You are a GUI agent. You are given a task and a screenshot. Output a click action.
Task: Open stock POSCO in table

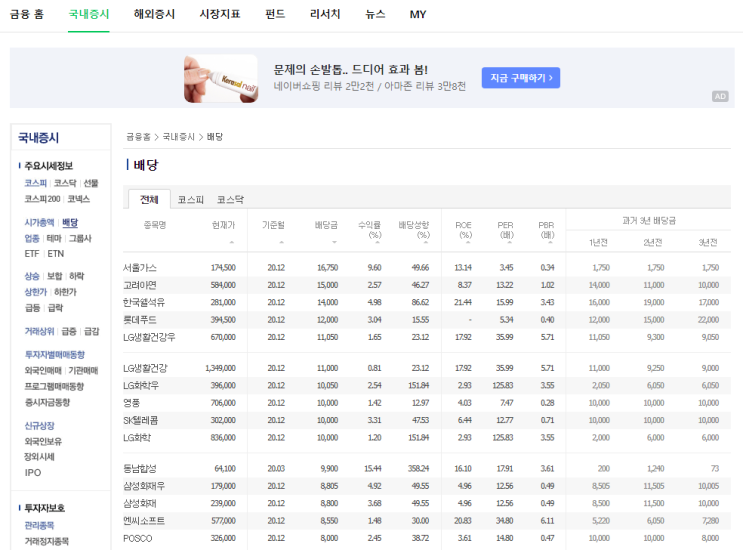[x=137, y=539]
